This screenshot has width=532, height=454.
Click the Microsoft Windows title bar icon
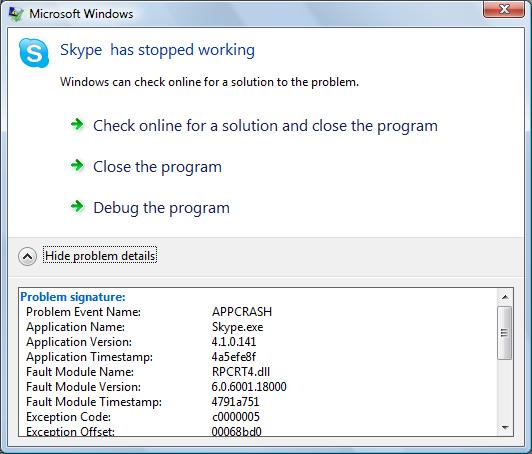pyautogui.click(x=16, y=14)
